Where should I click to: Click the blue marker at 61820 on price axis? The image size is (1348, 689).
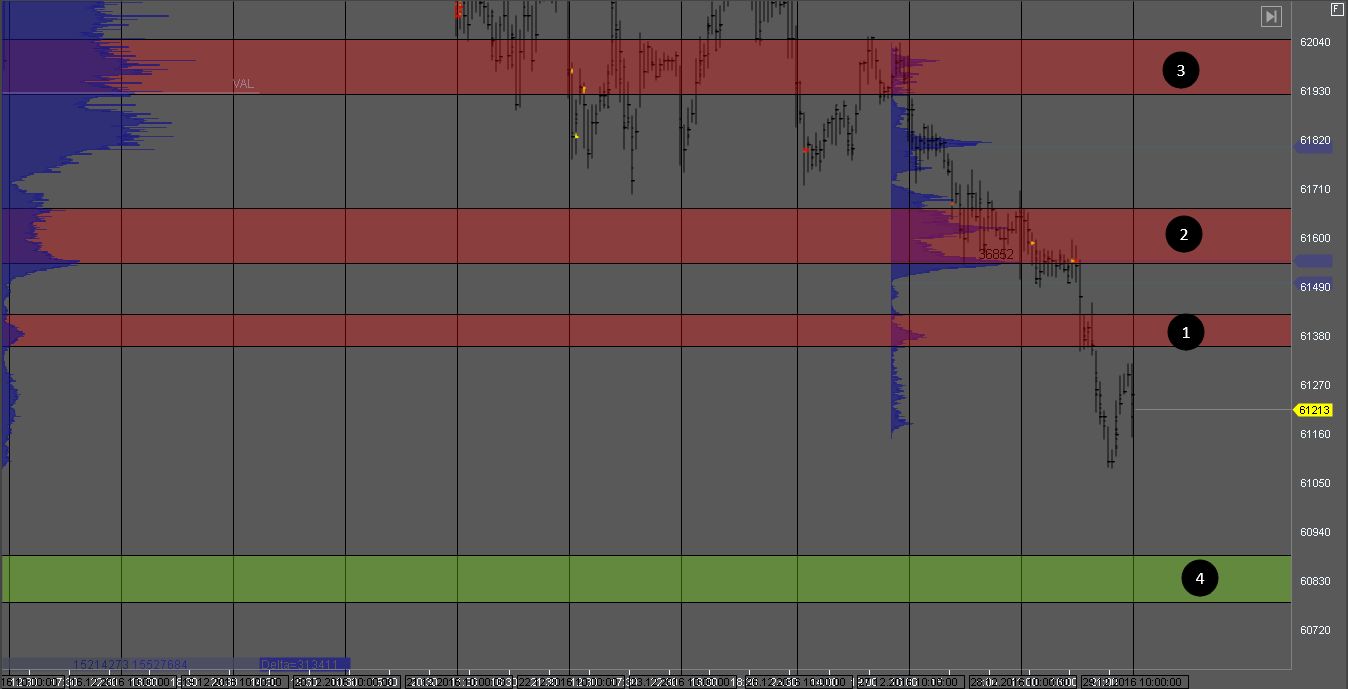click(x=1314, y=143)
